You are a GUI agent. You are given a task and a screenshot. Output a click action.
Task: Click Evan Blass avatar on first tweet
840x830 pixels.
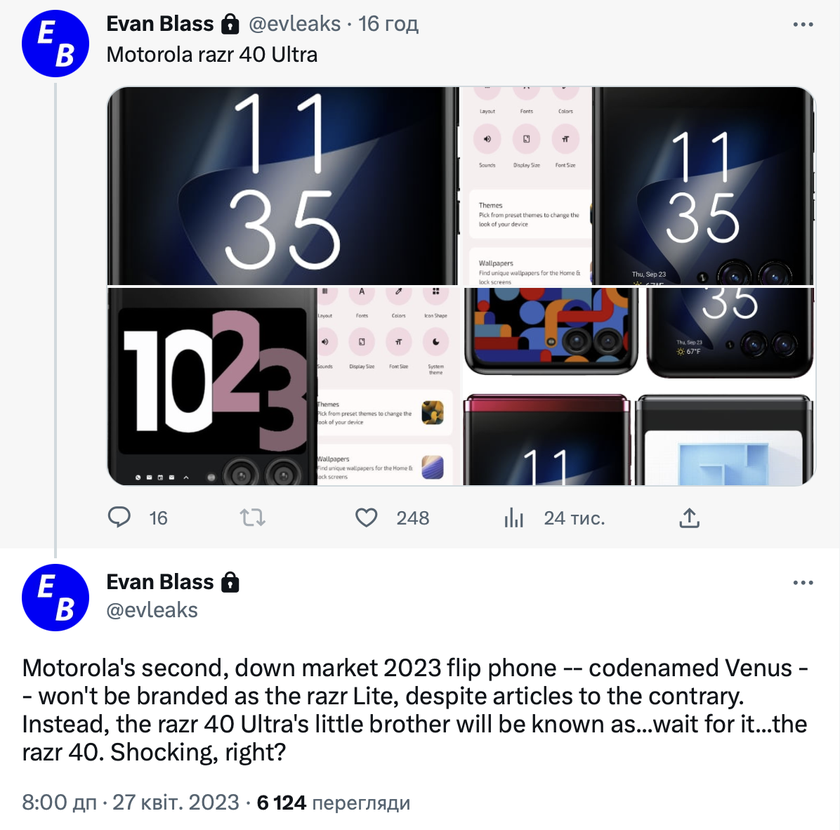click(x=56, y=44)
